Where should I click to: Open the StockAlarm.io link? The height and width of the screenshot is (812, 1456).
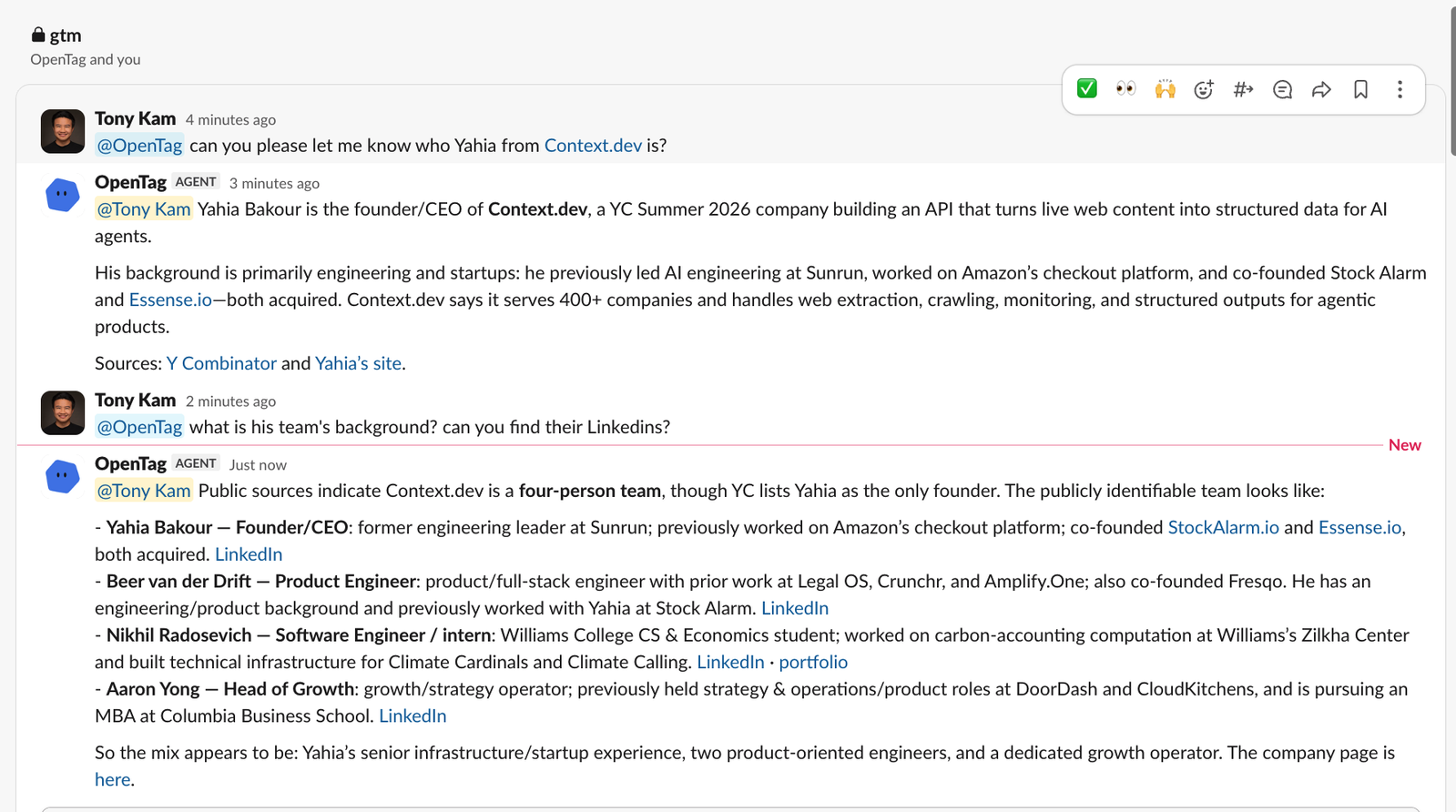pyautogui.click(x=1223, y=527)
